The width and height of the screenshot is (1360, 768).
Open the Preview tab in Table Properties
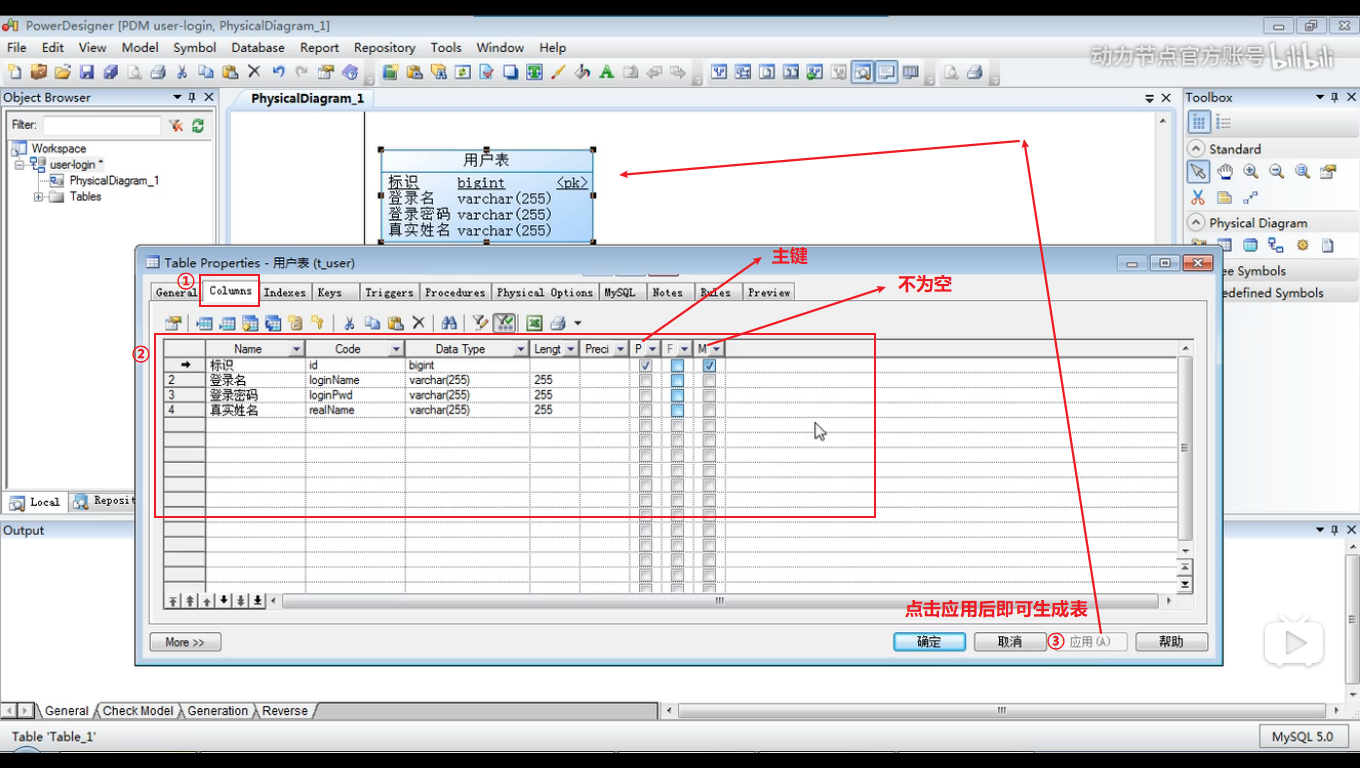point(769,292)
